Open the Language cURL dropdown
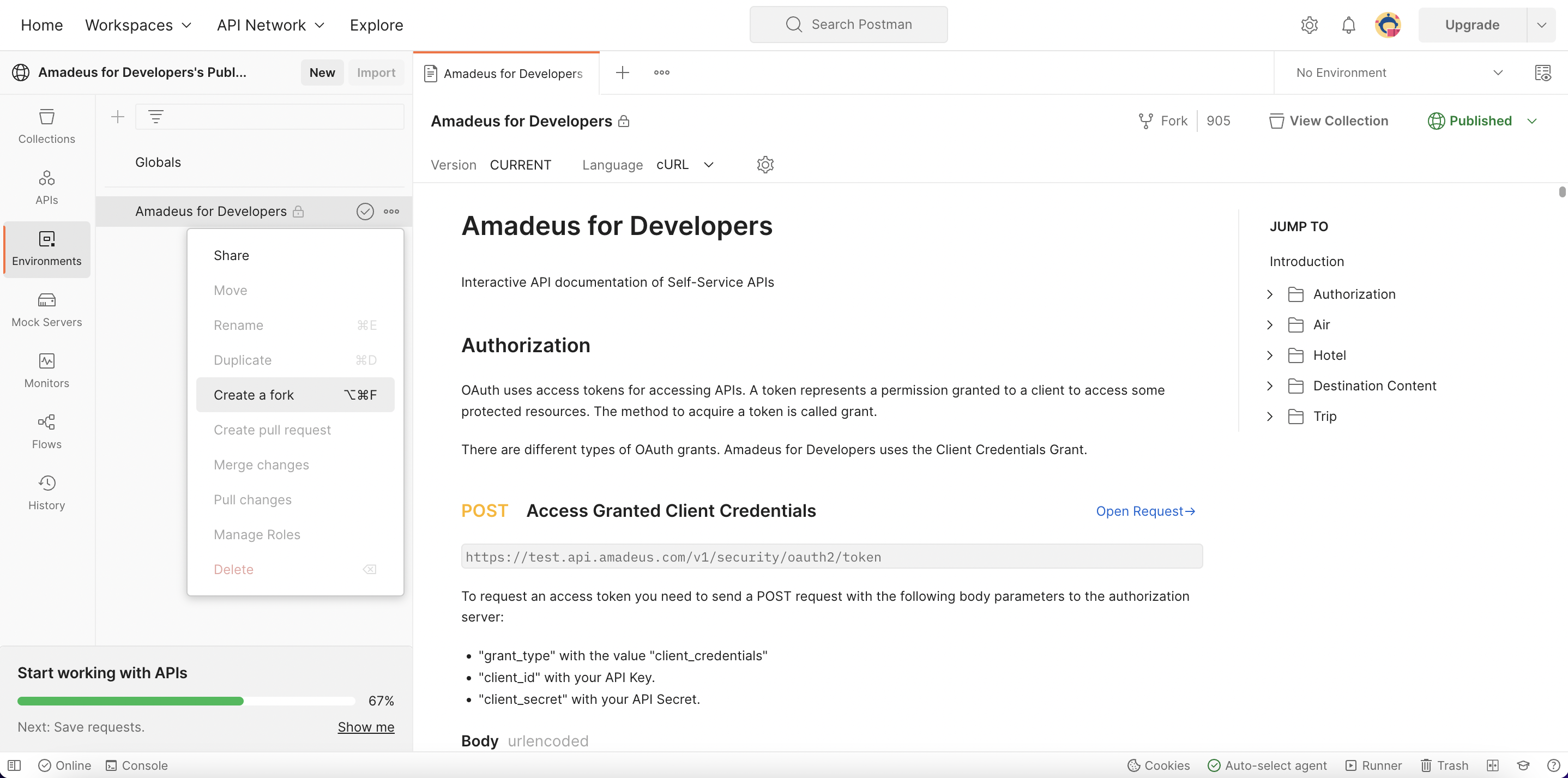The image size is (1568, 778). point(685,164)
